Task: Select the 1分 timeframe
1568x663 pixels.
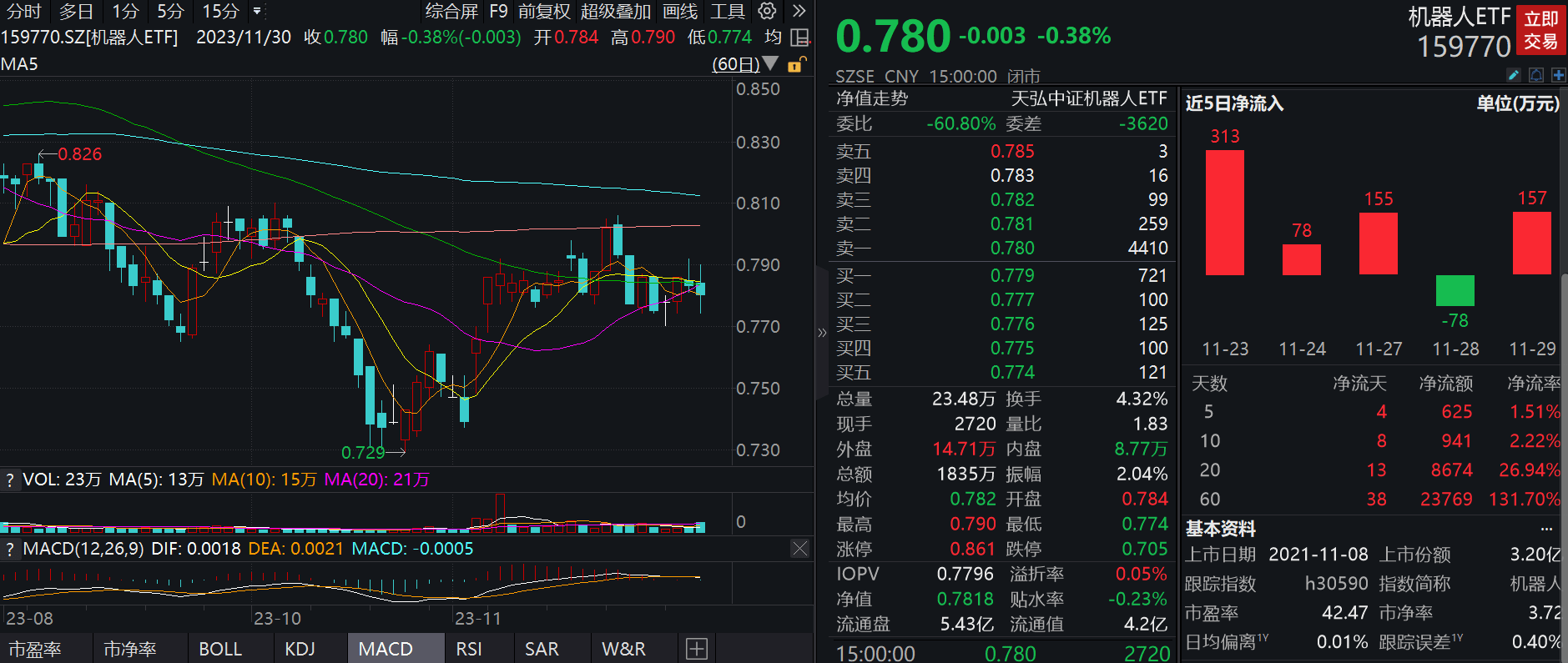Action: (x=125, y=12)
